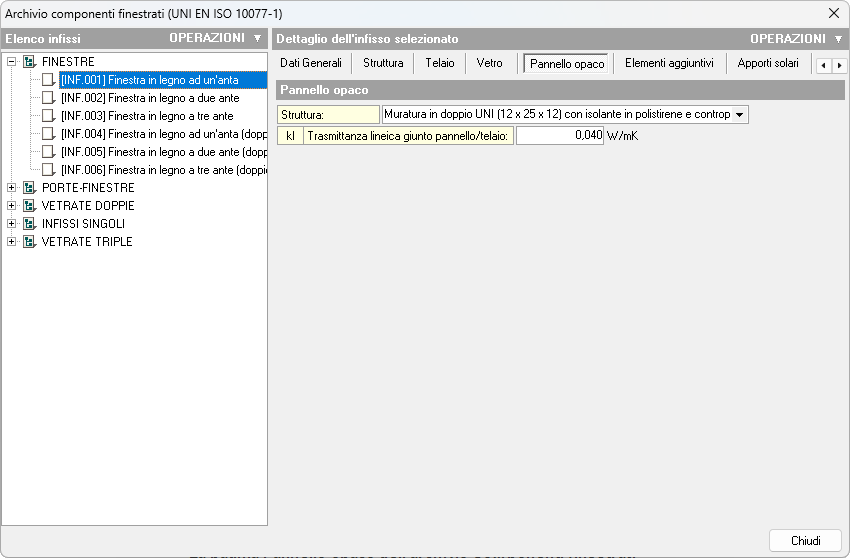The image size is (850, 558).
Task: Collapse the FINESTRE tree node
Action: tap(11, 62)
